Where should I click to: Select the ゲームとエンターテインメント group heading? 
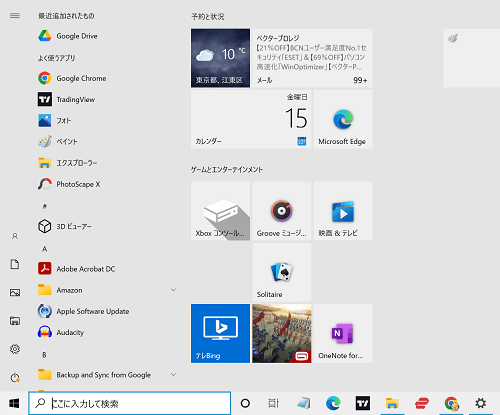click(x=227, y=170)
